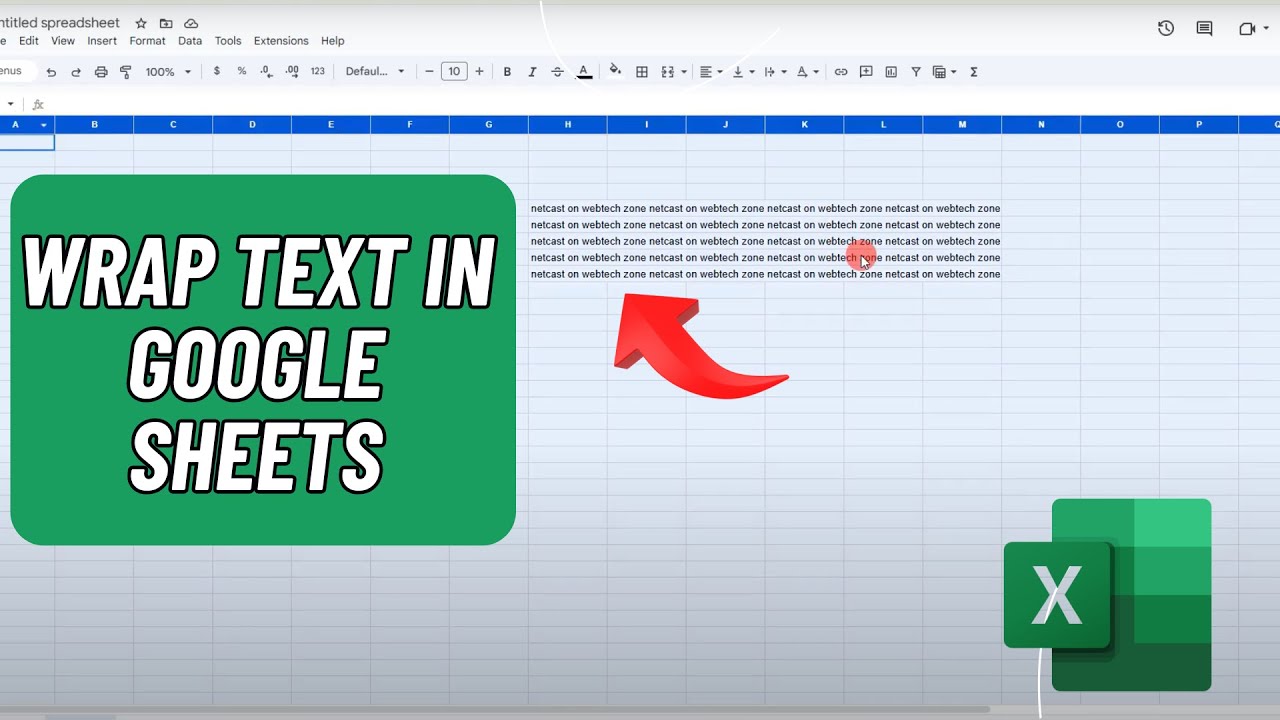The image size is (1280, 720).
Task: Toggle bold formatting
Action: 507,72
